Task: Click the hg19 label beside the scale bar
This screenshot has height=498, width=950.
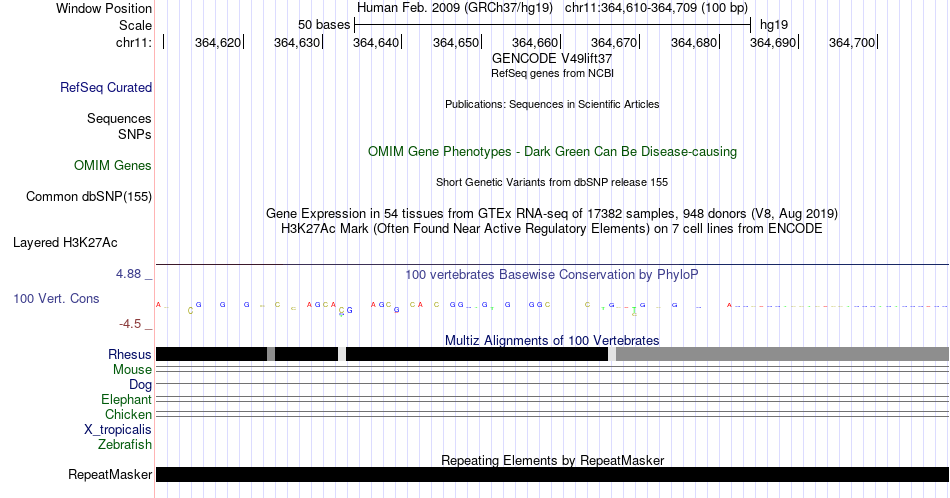Action: tap(774, 25)
